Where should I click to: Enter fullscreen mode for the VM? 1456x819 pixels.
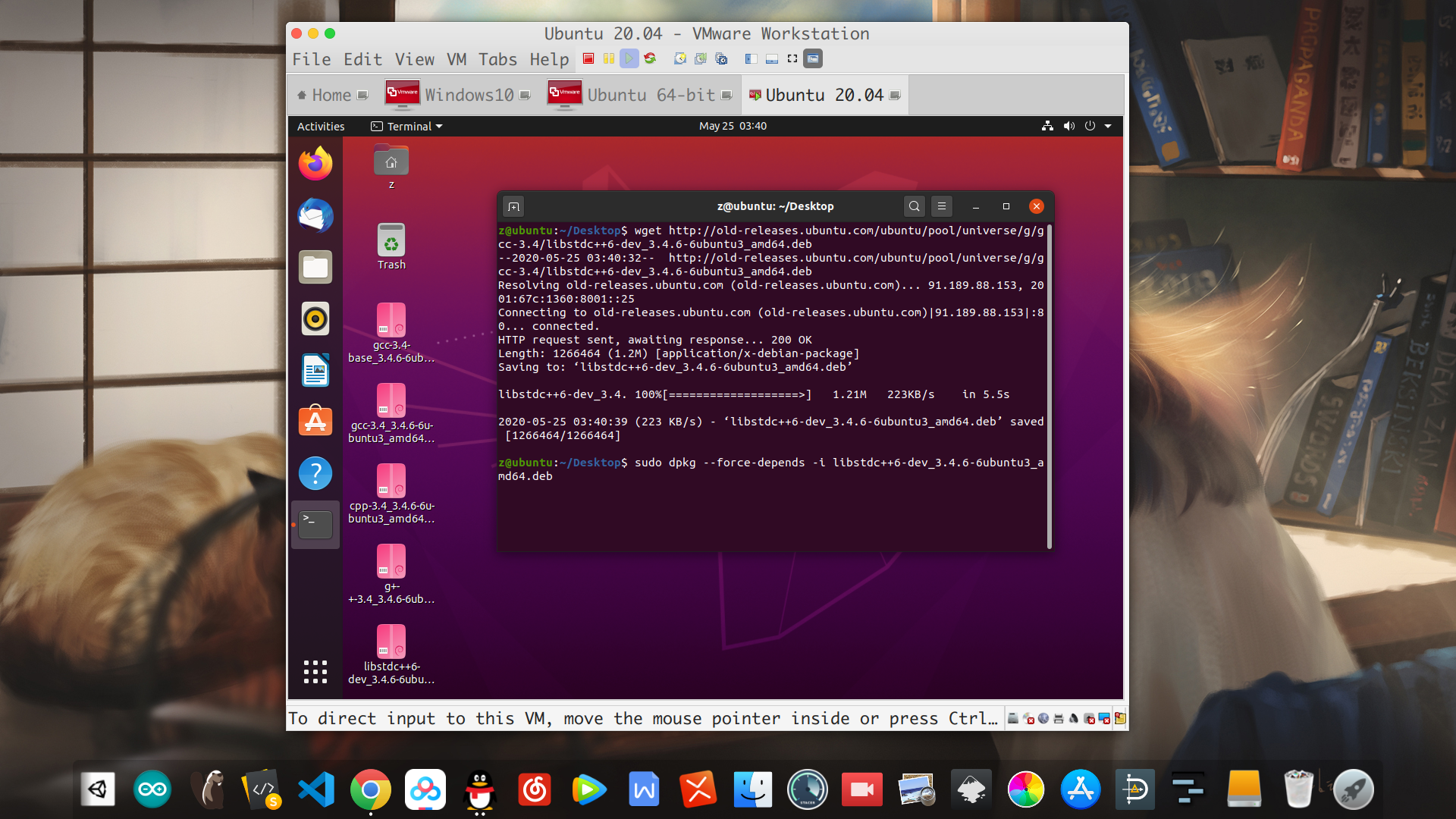point(791,58)
